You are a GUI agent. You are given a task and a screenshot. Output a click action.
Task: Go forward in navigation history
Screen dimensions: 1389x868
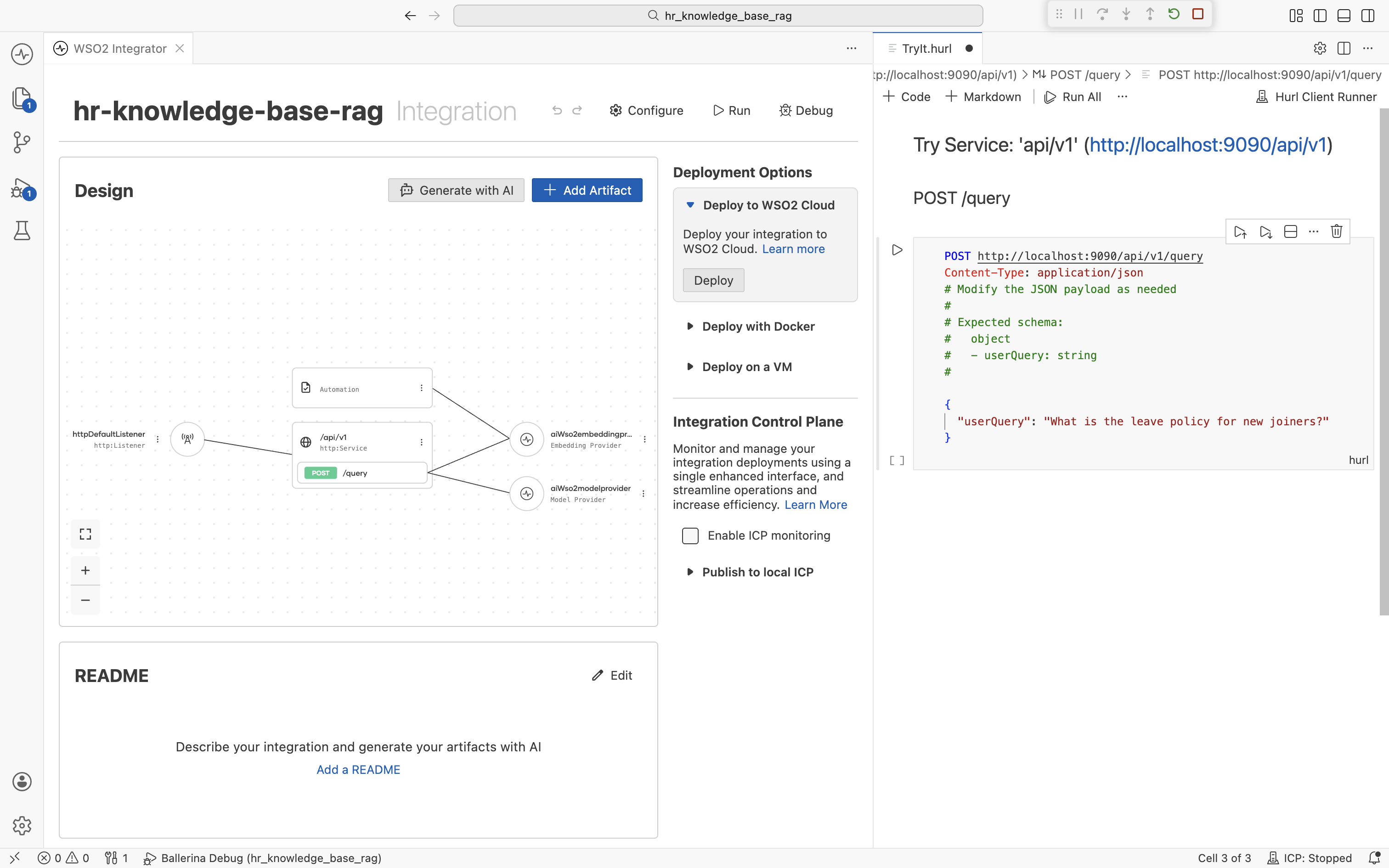point(435,16)
